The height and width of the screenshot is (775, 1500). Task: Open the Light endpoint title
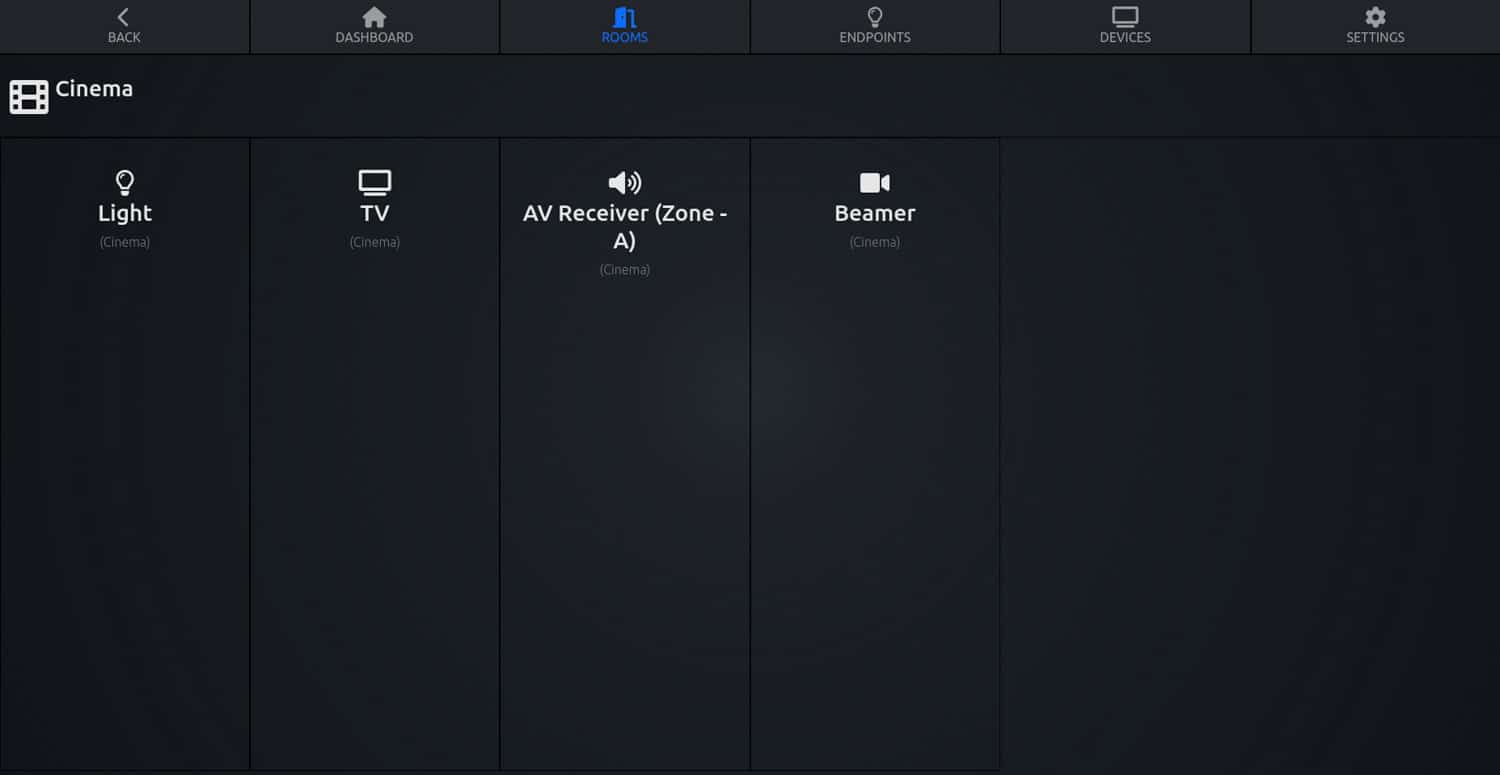coord(125,213)
